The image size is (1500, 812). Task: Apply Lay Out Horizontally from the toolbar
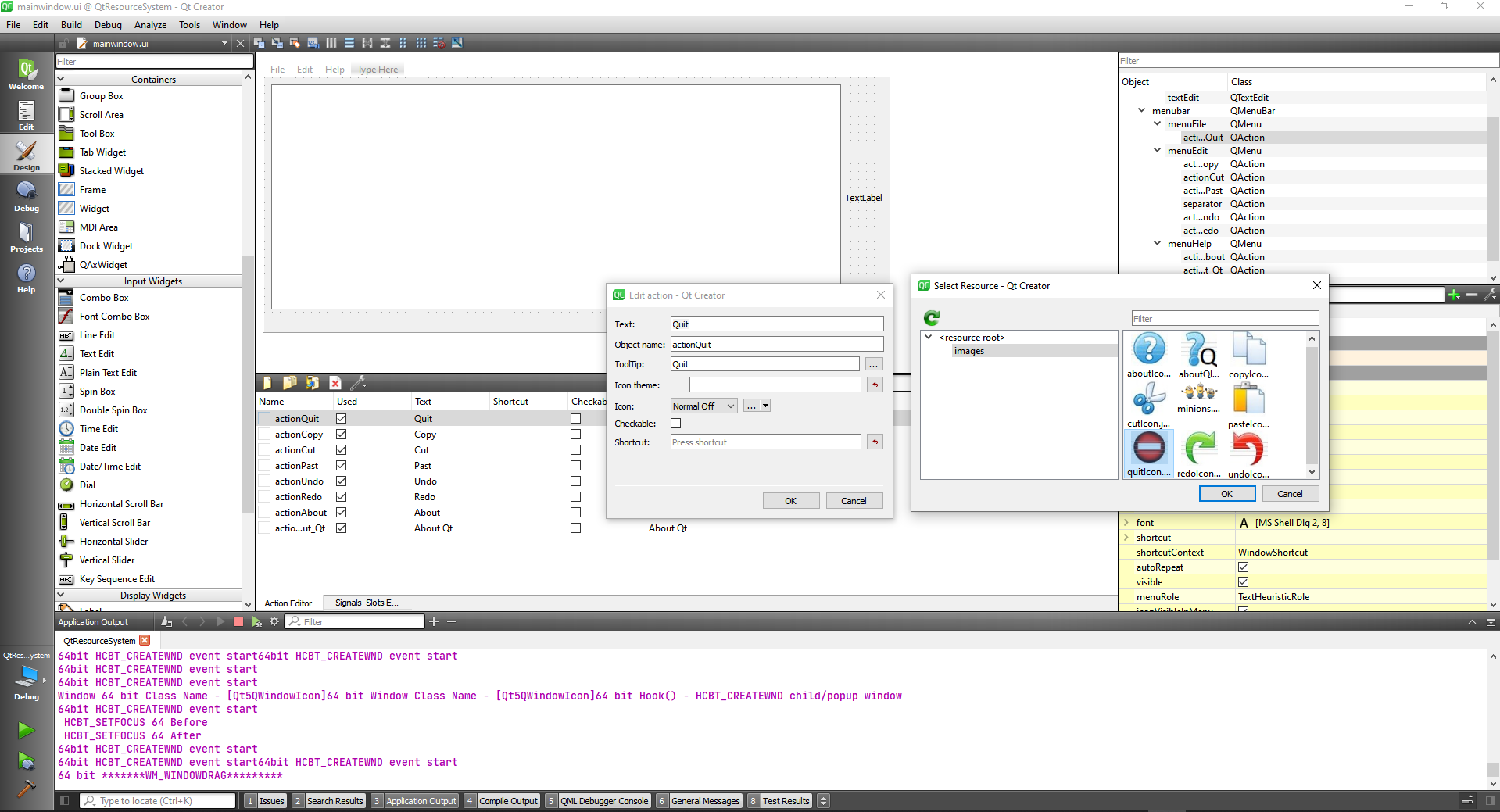click(331, 43)
